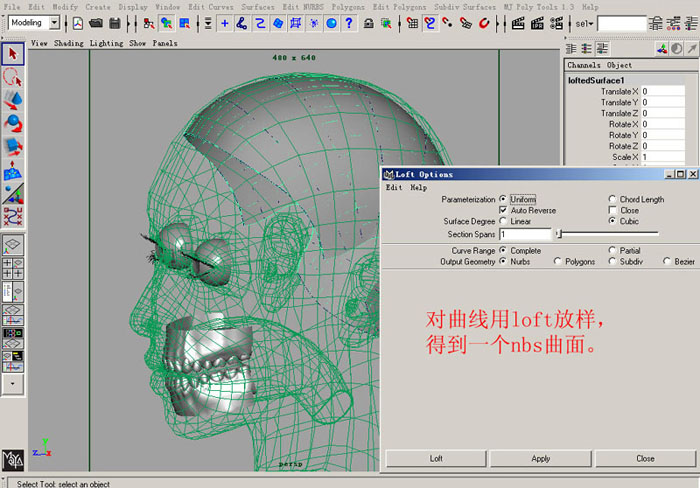This screenshot has width=700, height=488.
Task: Choose Partial curve range
Action: (x=612, y=250)
